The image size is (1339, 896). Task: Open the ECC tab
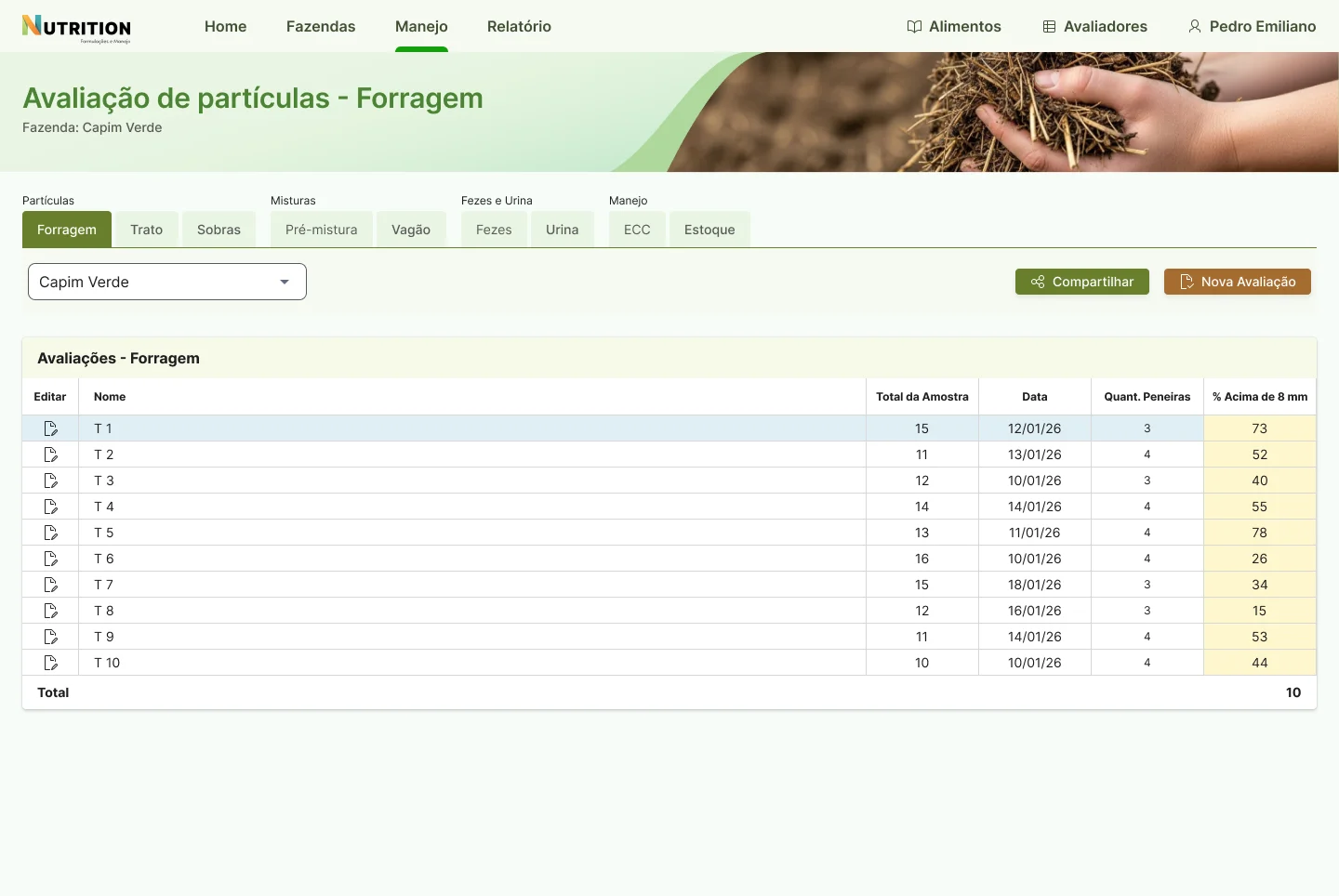(637, 230)
